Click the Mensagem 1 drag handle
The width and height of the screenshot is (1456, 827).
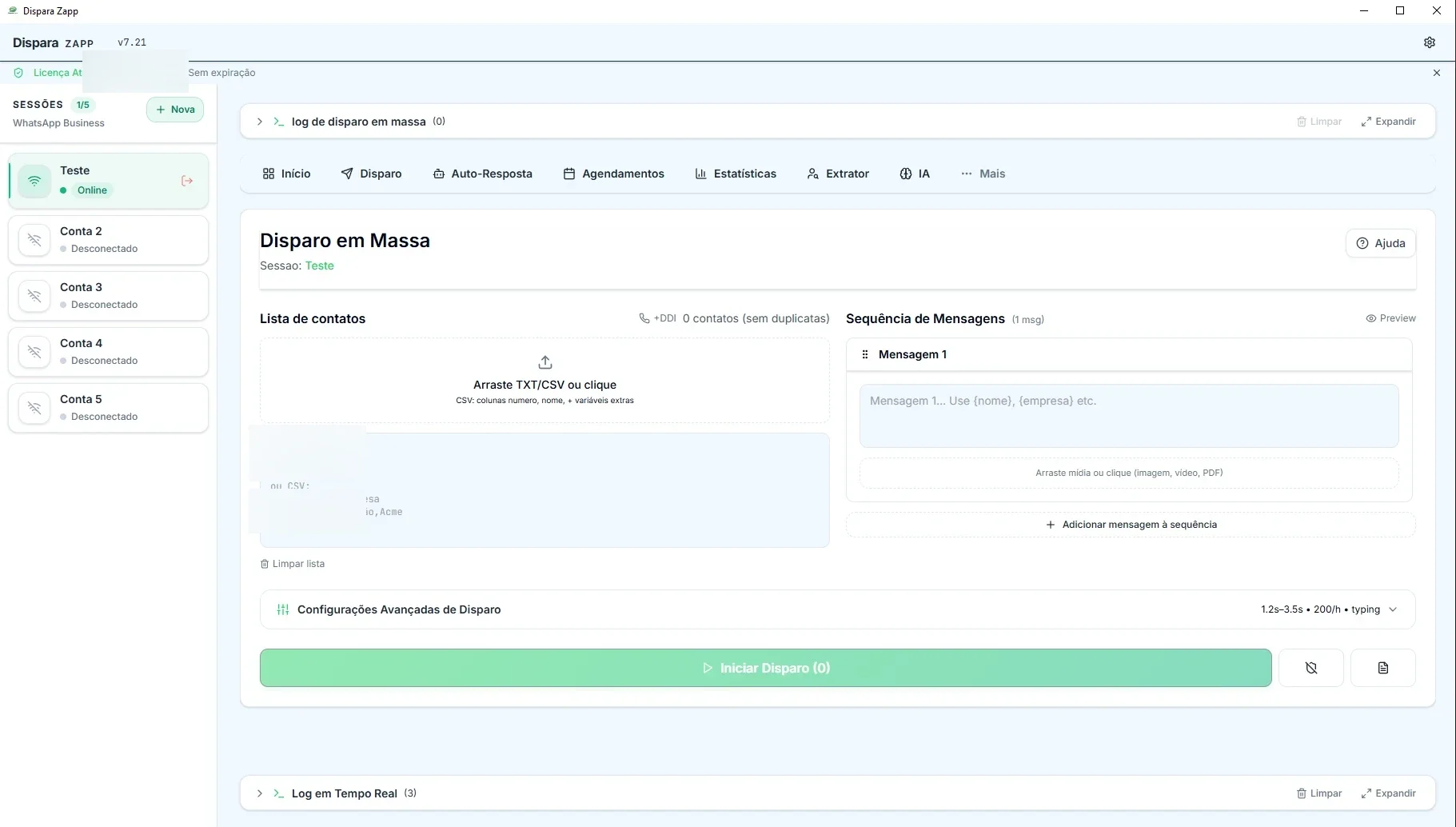[x=864, y=354]
